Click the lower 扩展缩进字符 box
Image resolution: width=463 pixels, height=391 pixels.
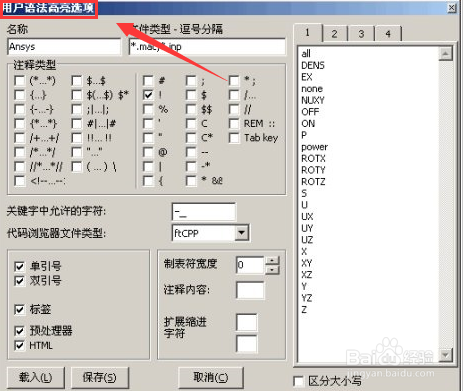[246, 344]
